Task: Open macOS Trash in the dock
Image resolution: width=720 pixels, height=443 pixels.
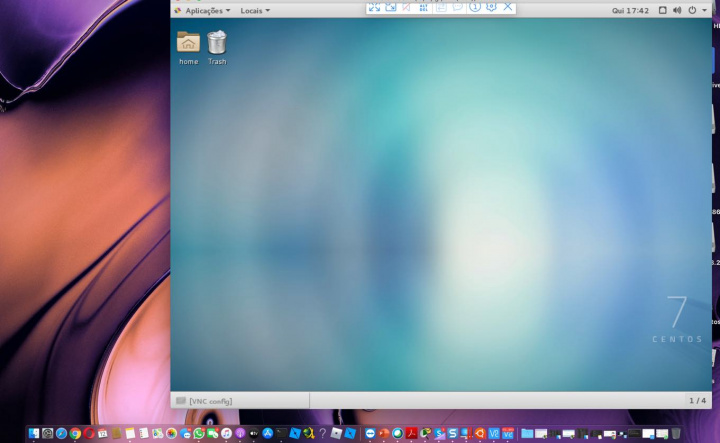Action: tap(676, 433)
